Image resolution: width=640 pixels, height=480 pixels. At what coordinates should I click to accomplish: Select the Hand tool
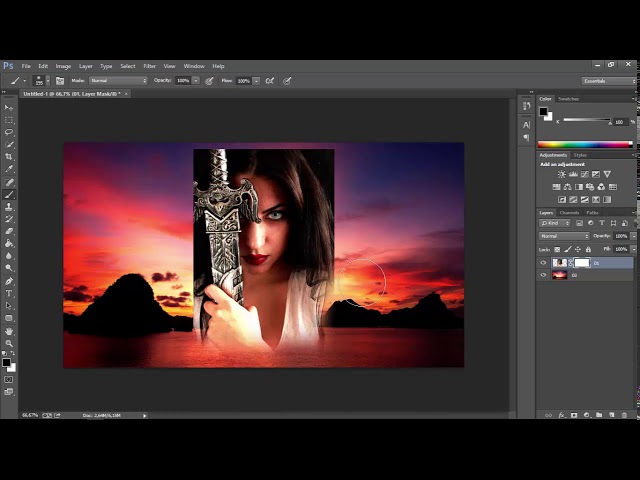click(9, 330)
